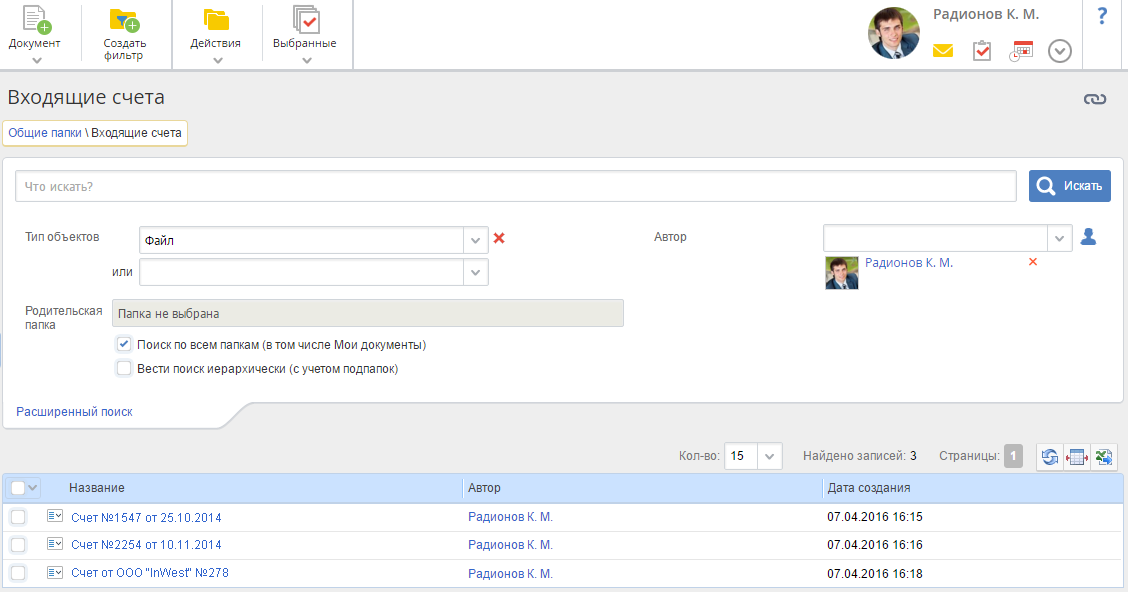Expand the Файл object type dropdown
Image resolution: width=1128 pixels, height=592 pixels.
[475, 240]
